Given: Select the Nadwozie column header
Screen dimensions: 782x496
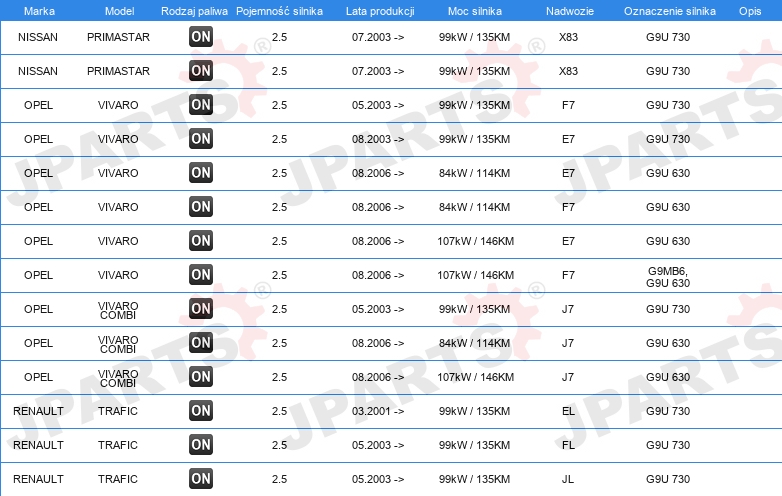Looking at the screenshot, I should [570, 11].
